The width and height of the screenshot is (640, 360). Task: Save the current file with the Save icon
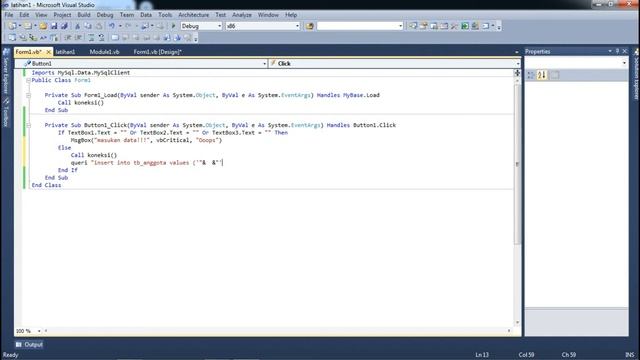(x=54, y=26)
